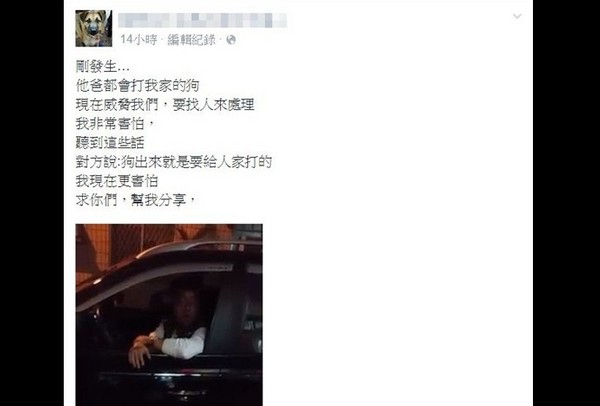Open the 編輯紀錄 edit history link
600x406 pixels.
[191, 39]
